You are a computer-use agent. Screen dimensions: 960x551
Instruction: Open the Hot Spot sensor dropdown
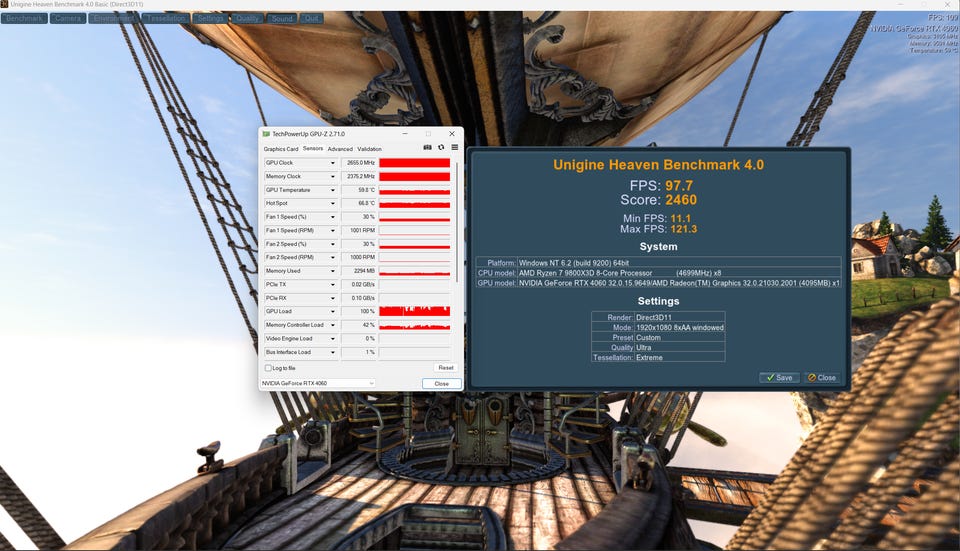click(x=332, y=203)
